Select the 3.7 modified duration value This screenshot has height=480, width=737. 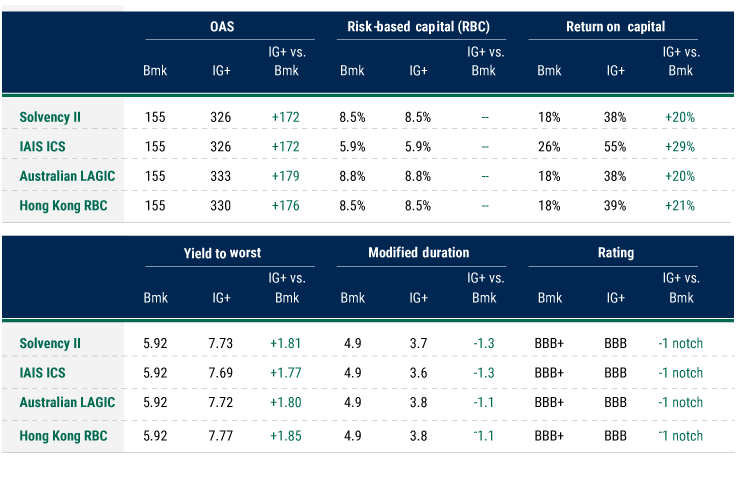tap(418, 343)
